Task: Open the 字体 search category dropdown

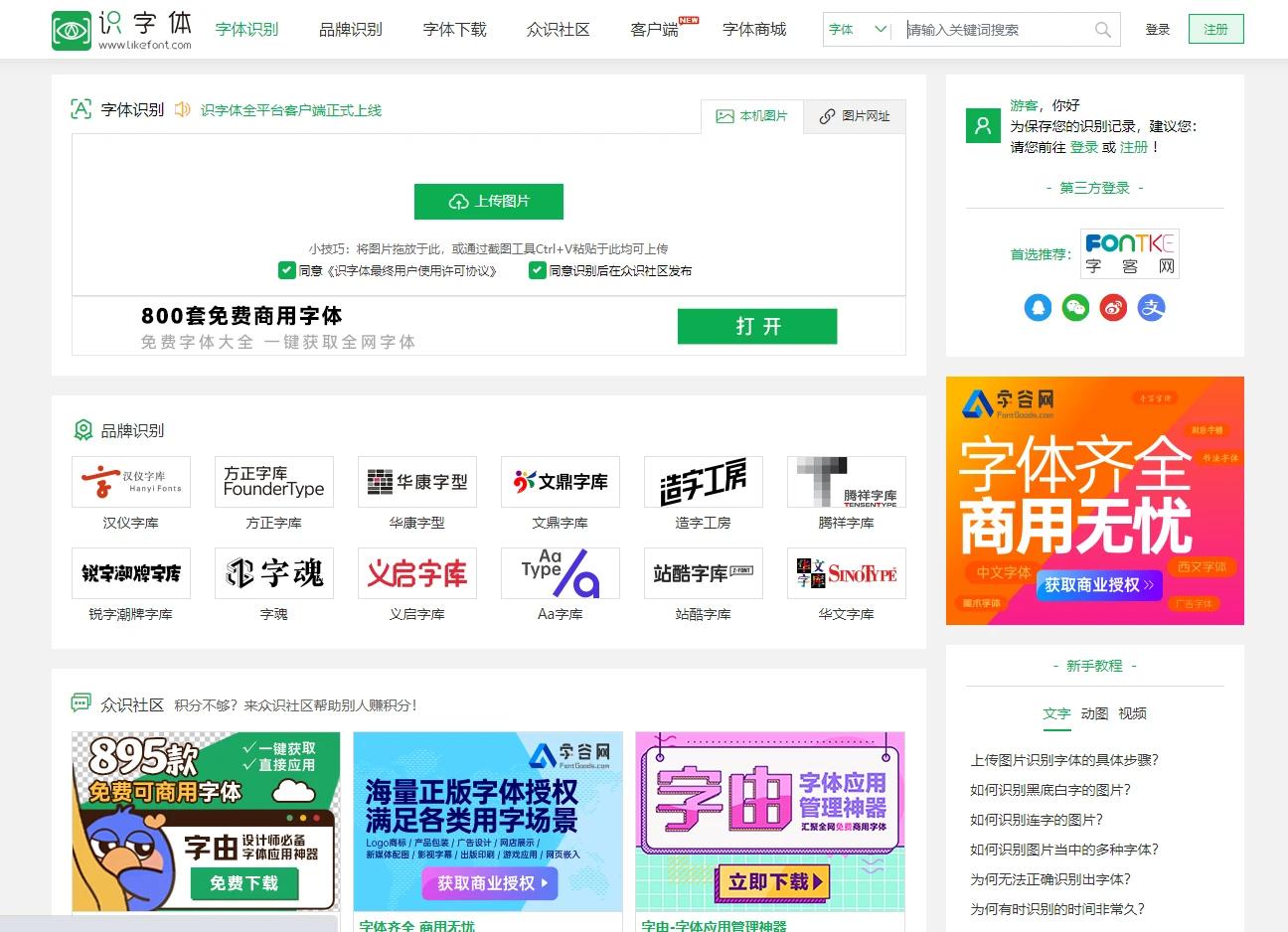Action: 856,30
